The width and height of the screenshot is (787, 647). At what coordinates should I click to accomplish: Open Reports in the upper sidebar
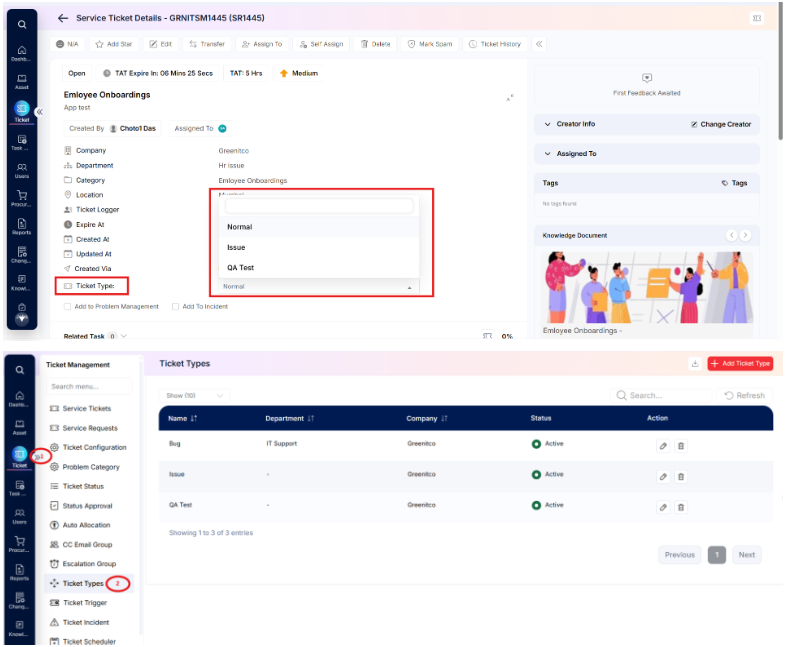(22, 227)
